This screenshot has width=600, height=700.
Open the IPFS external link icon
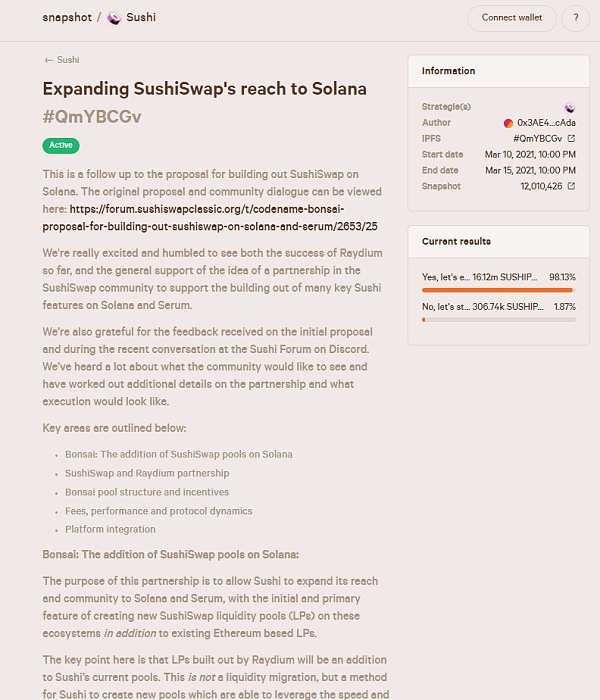pos(571,139)
